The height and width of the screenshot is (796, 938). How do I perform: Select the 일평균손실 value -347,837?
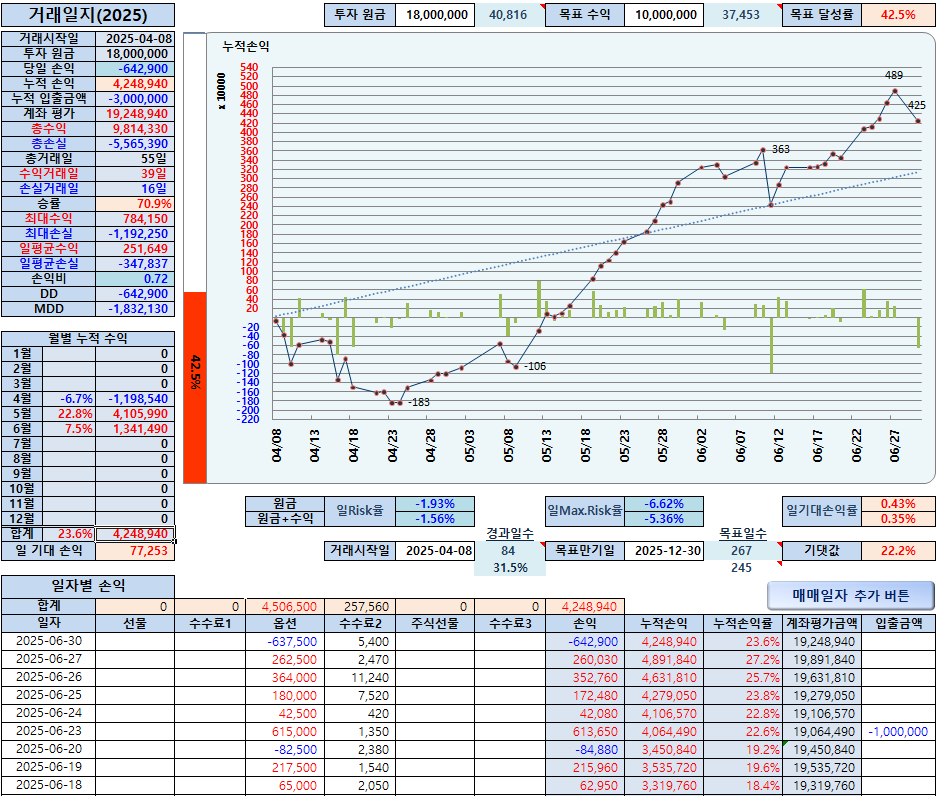135,264
